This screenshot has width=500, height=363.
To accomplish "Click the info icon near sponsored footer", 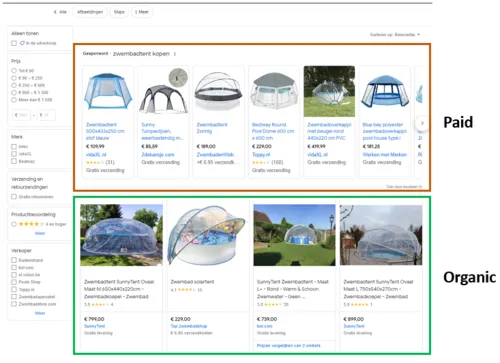I will 420,187.
